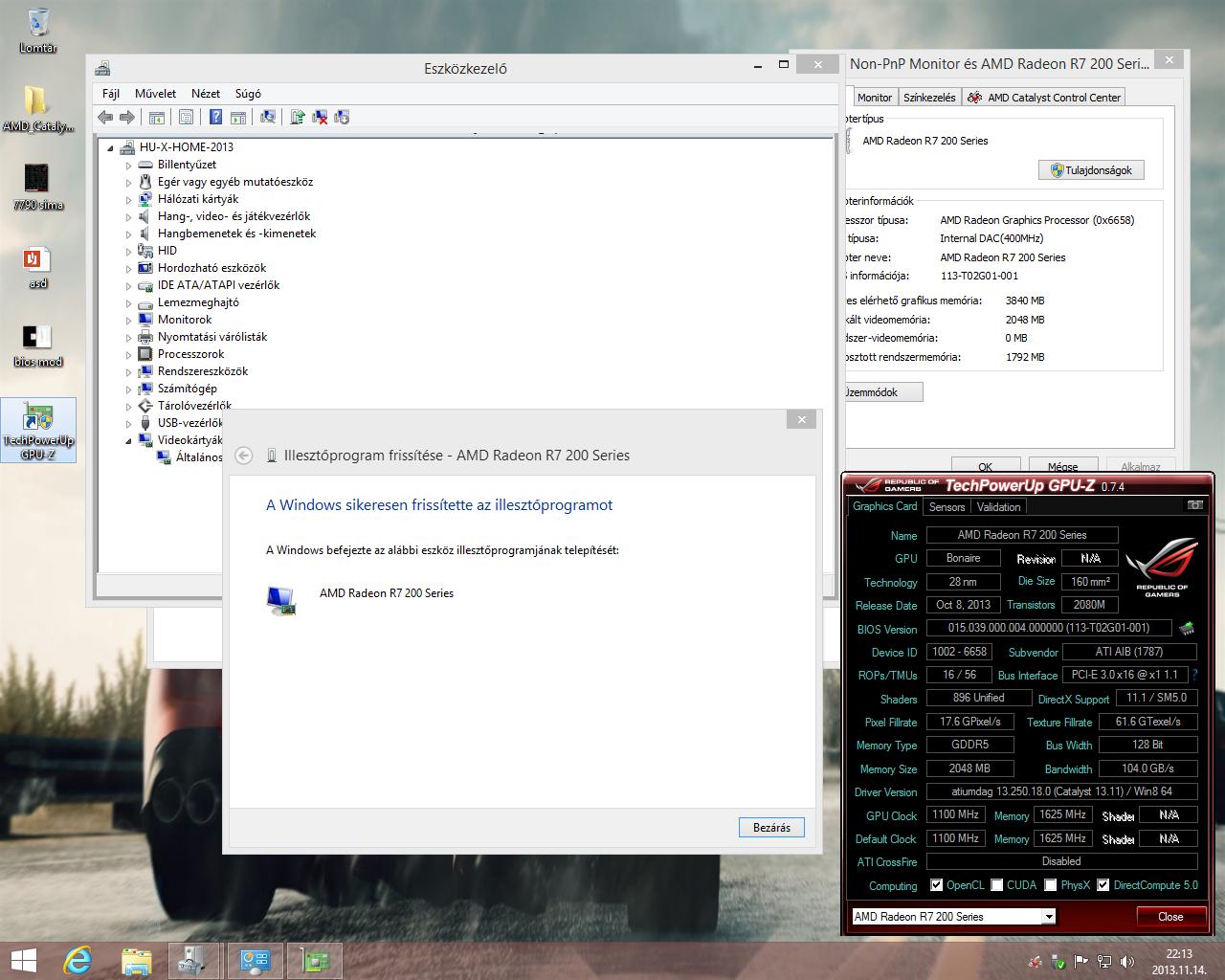This screenshot has height=980, width=1225.
Task: Open the Nézet menu
Action: [206, 94]
